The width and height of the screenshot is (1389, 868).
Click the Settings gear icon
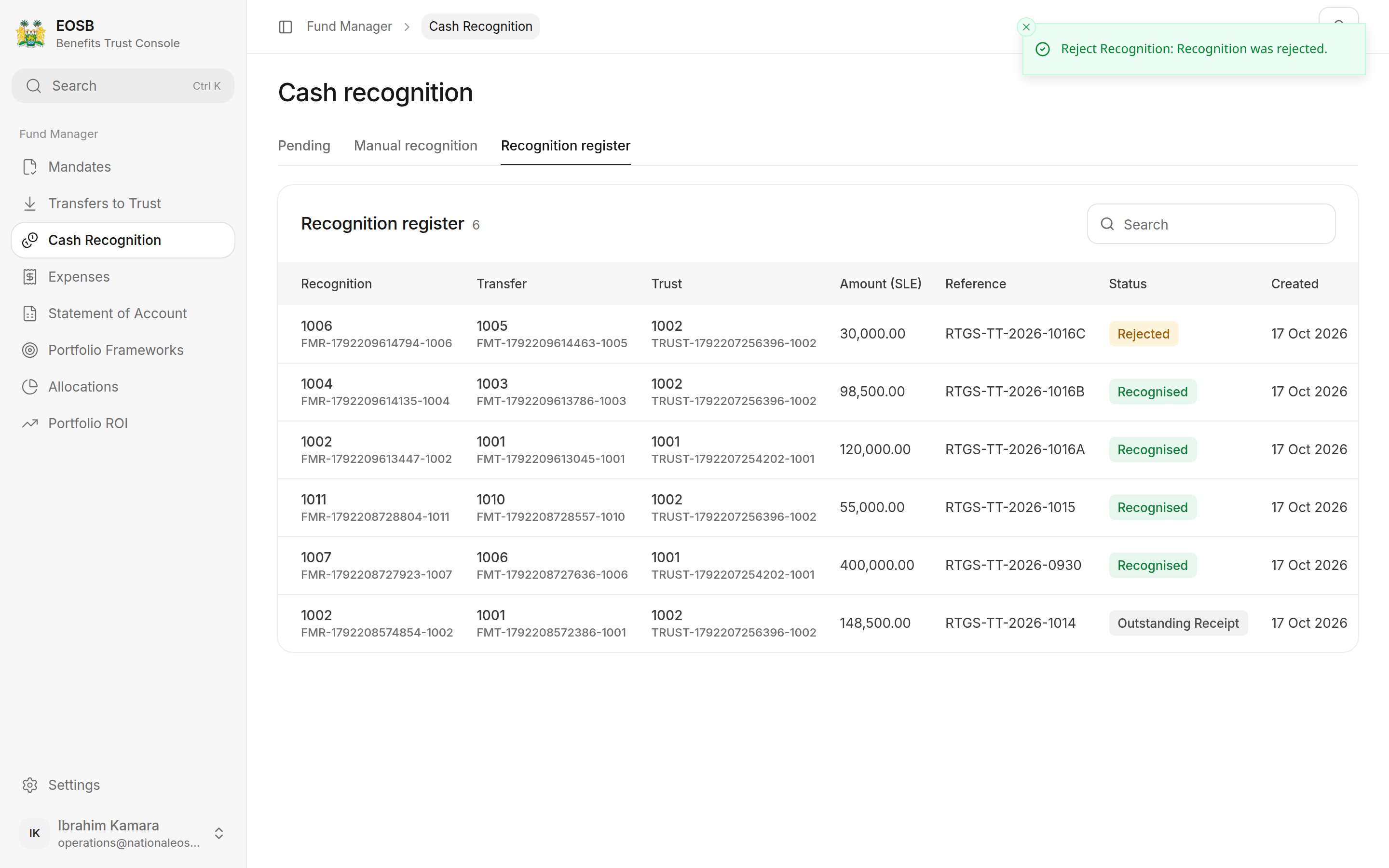30,786
